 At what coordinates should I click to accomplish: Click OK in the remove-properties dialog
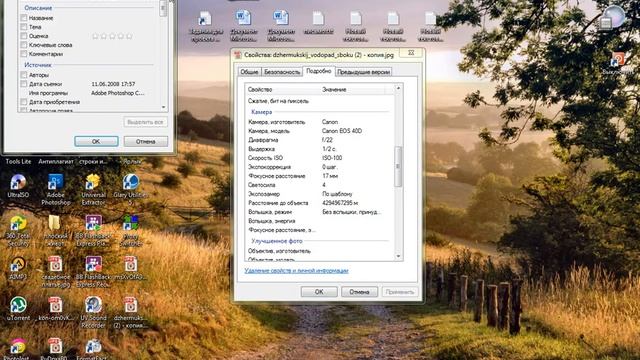(x=96, y=142)
